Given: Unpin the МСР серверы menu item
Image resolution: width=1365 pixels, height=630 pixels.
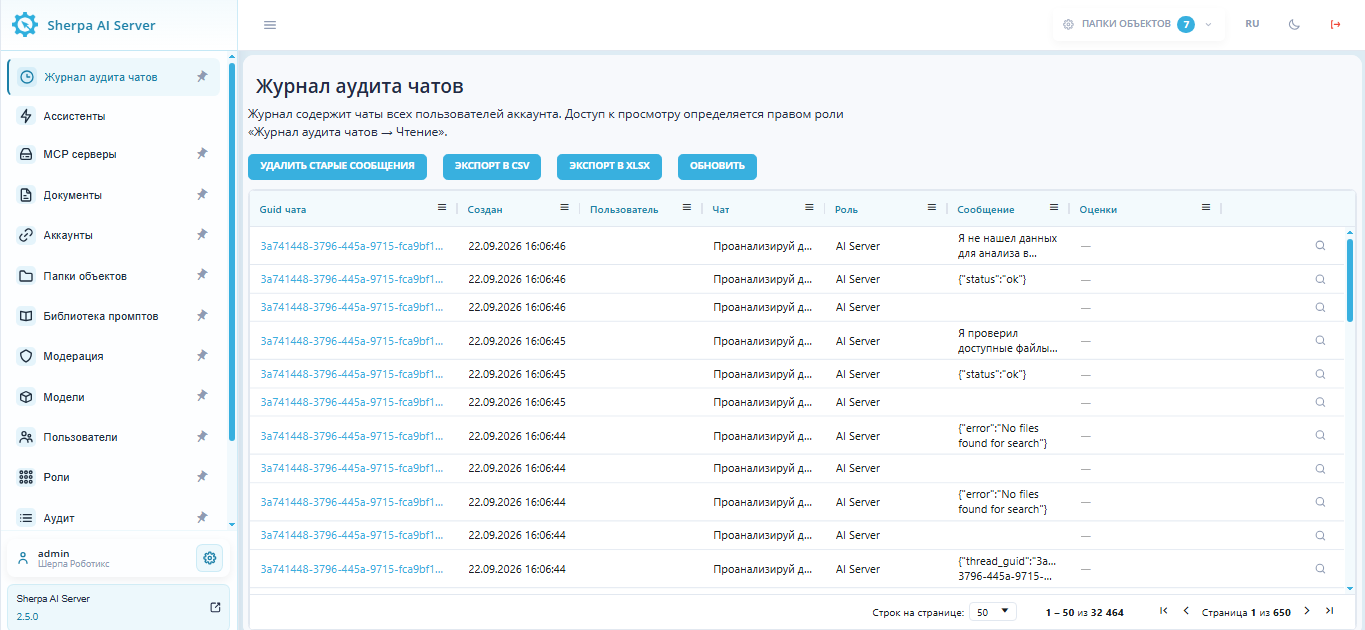Looking at the screenshot, I should tap(202, 154).
